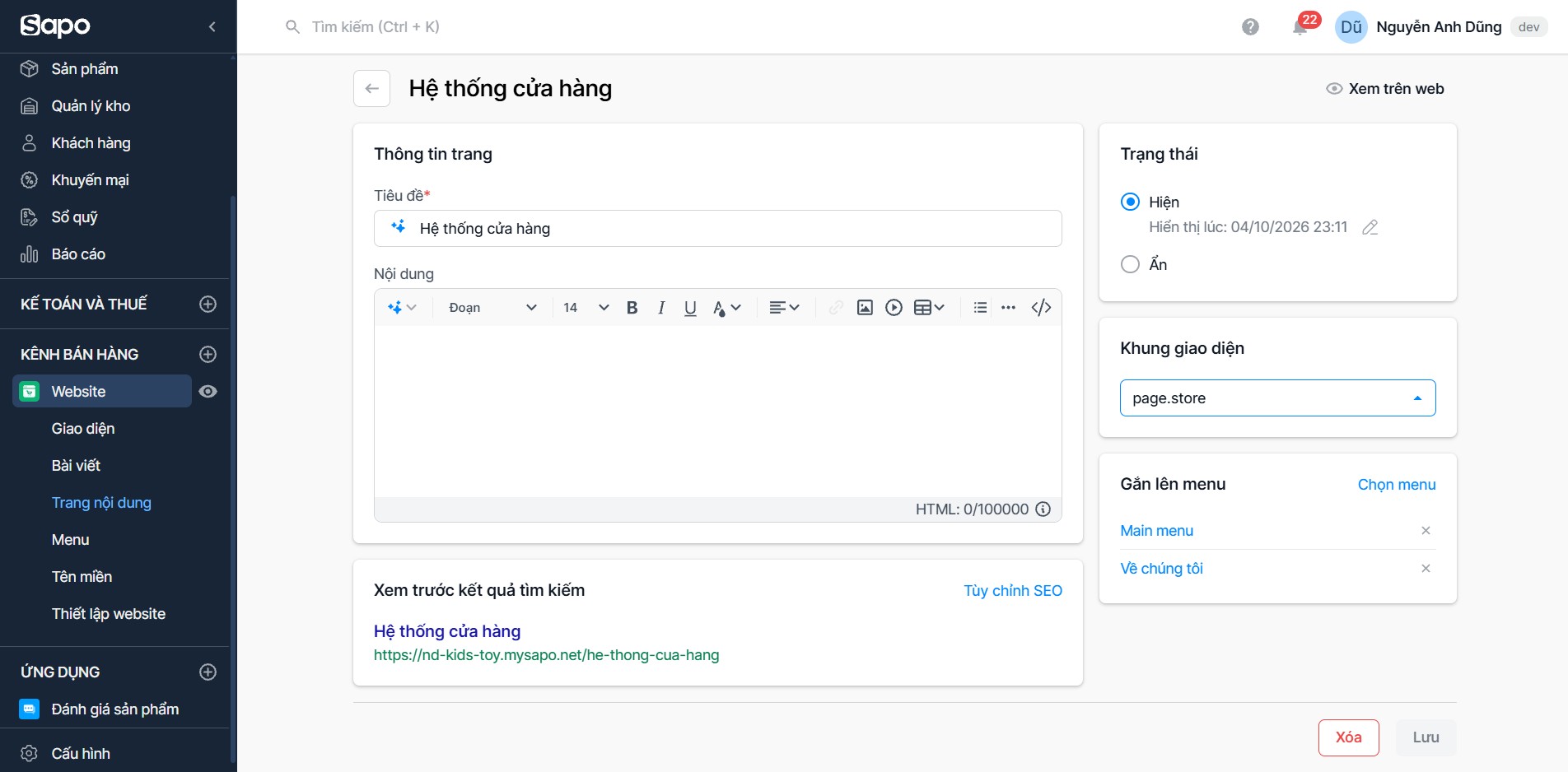Click the Tiêu đề title input field

(717, 229)
